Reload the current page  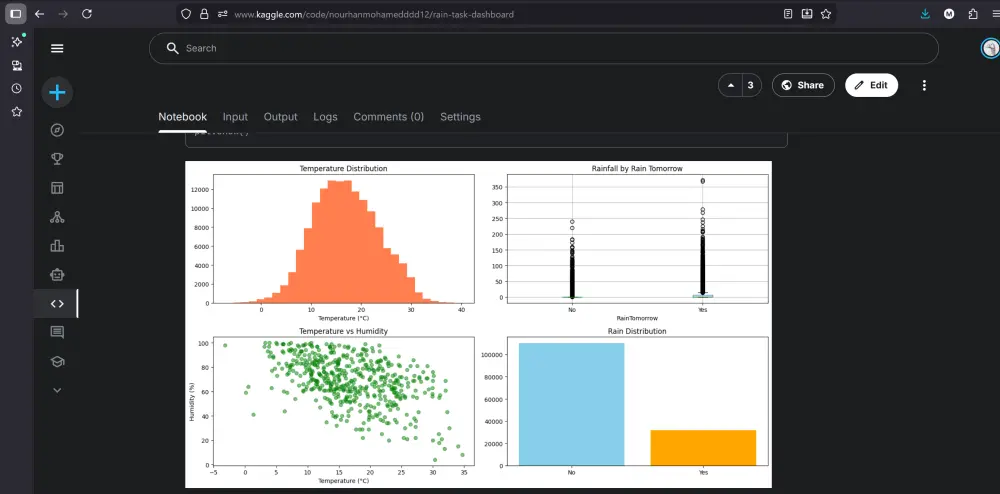[x=87, y=14]
